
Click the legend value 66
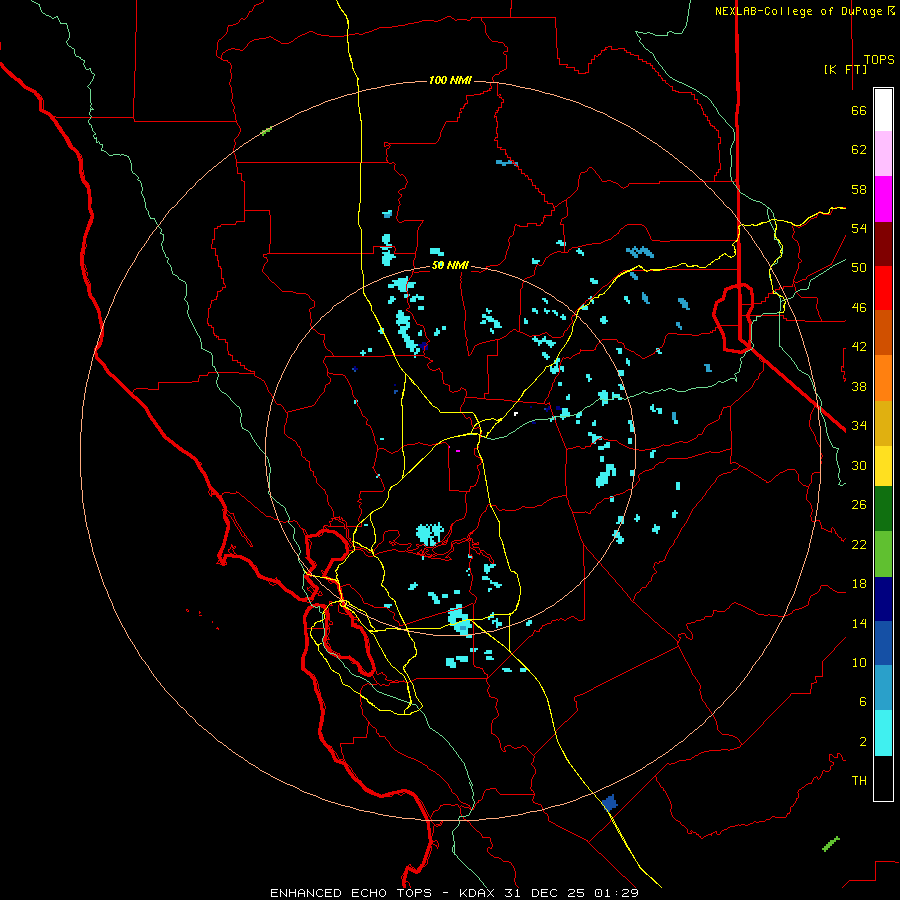point(859,111)
